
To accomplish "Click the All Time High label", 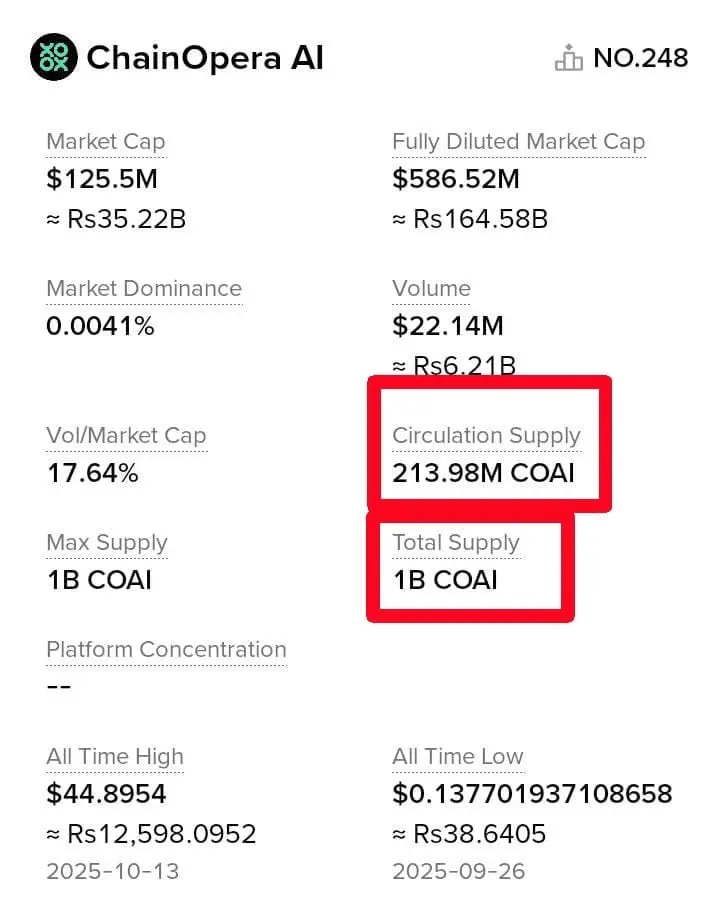I will 115,757.
